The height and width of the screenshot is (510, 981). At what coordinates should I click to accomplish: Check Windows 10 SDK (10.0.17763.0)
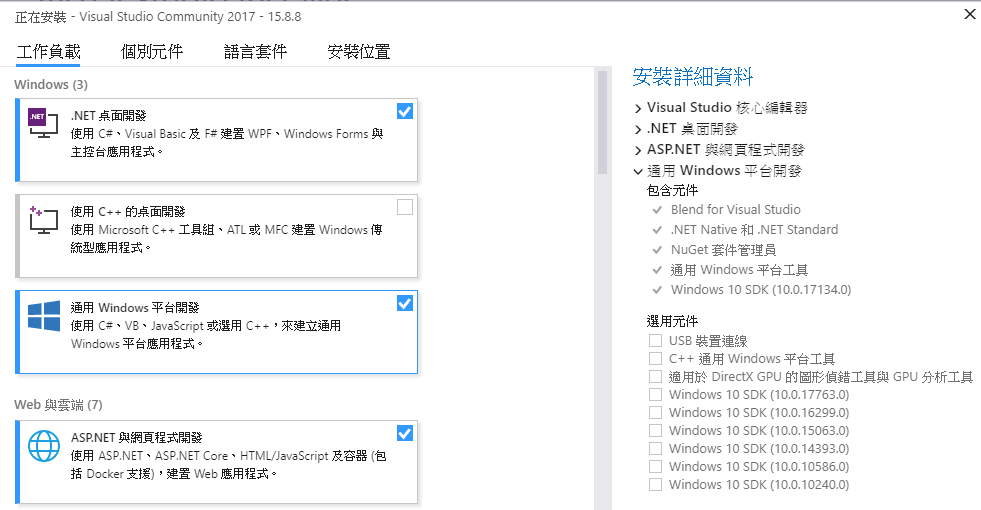[x=655, y=394]
